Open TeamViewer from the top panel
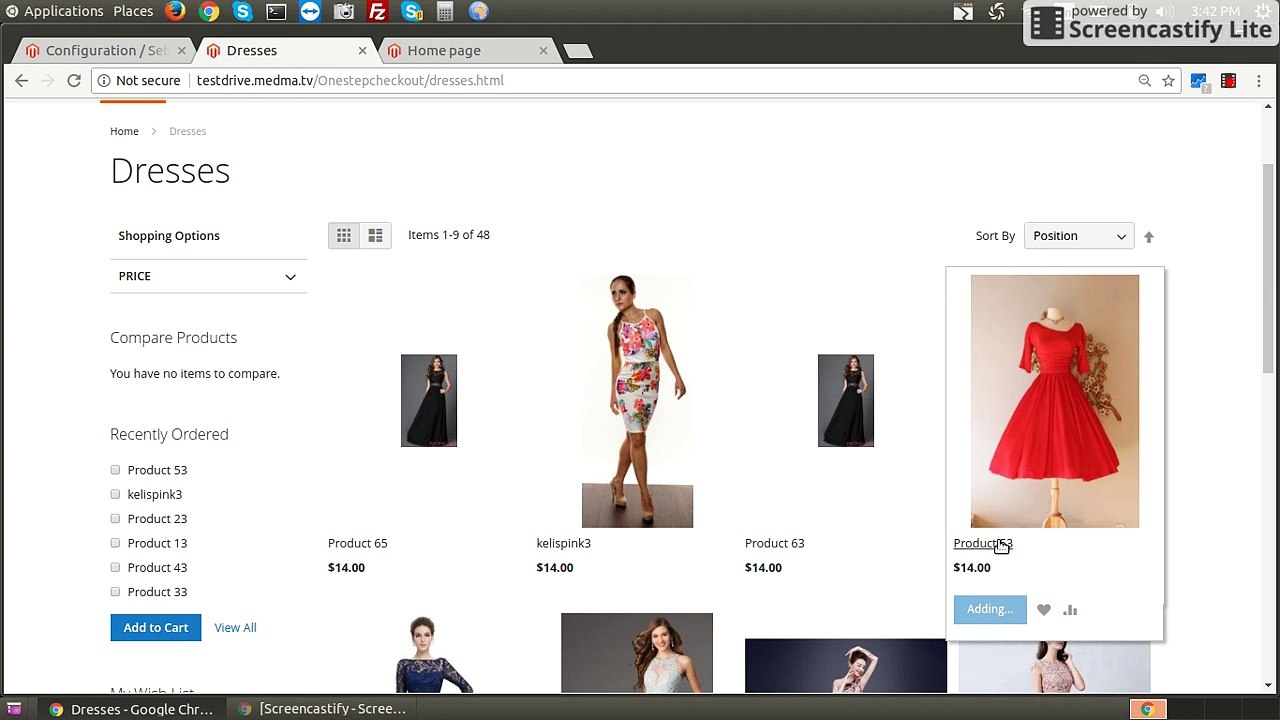Screen dimensions: 1280x720 [x=310, y=12]
